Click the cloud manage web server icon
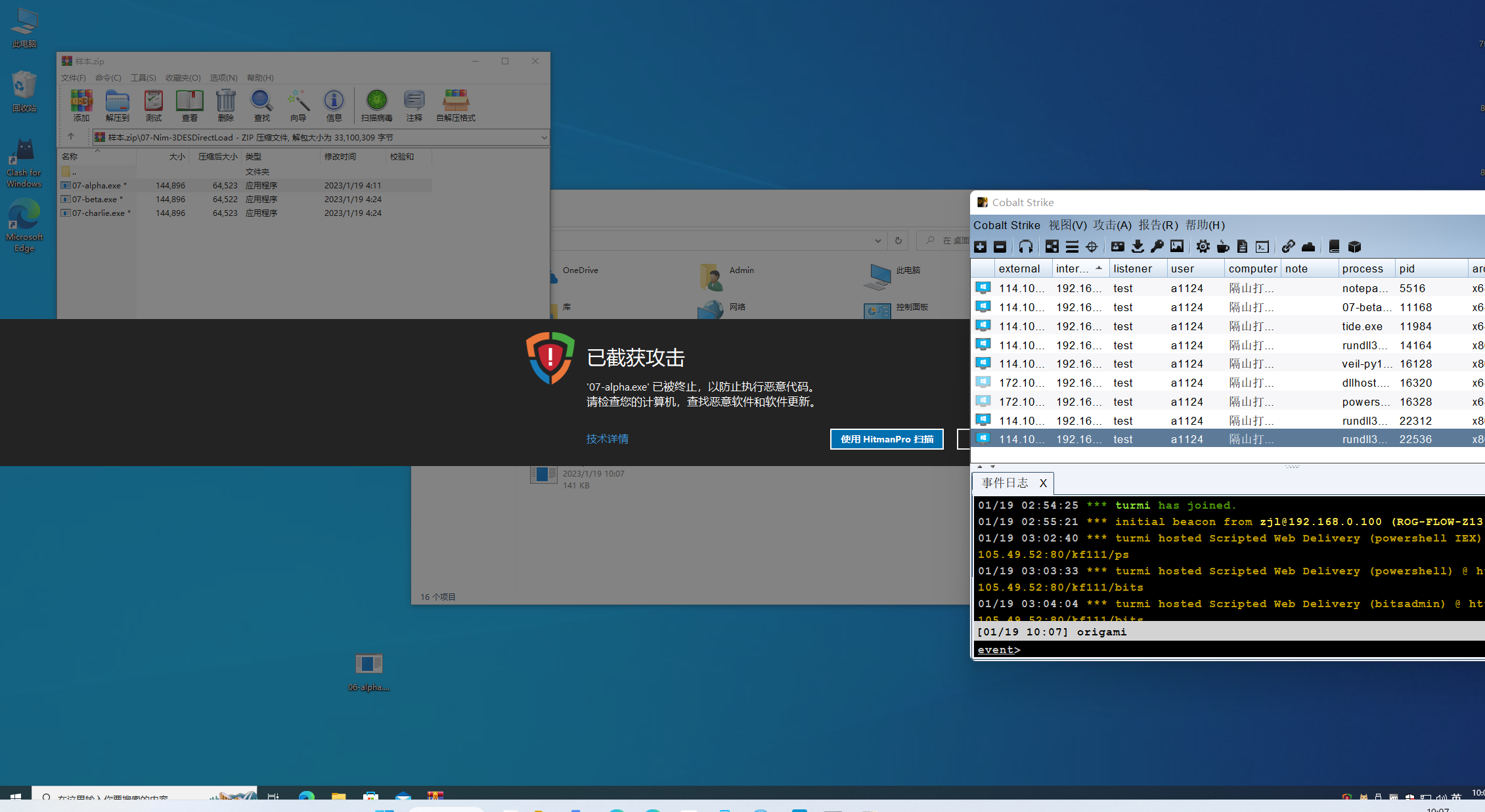This screenshot has width=1485, height=812. coord(1308,247)
